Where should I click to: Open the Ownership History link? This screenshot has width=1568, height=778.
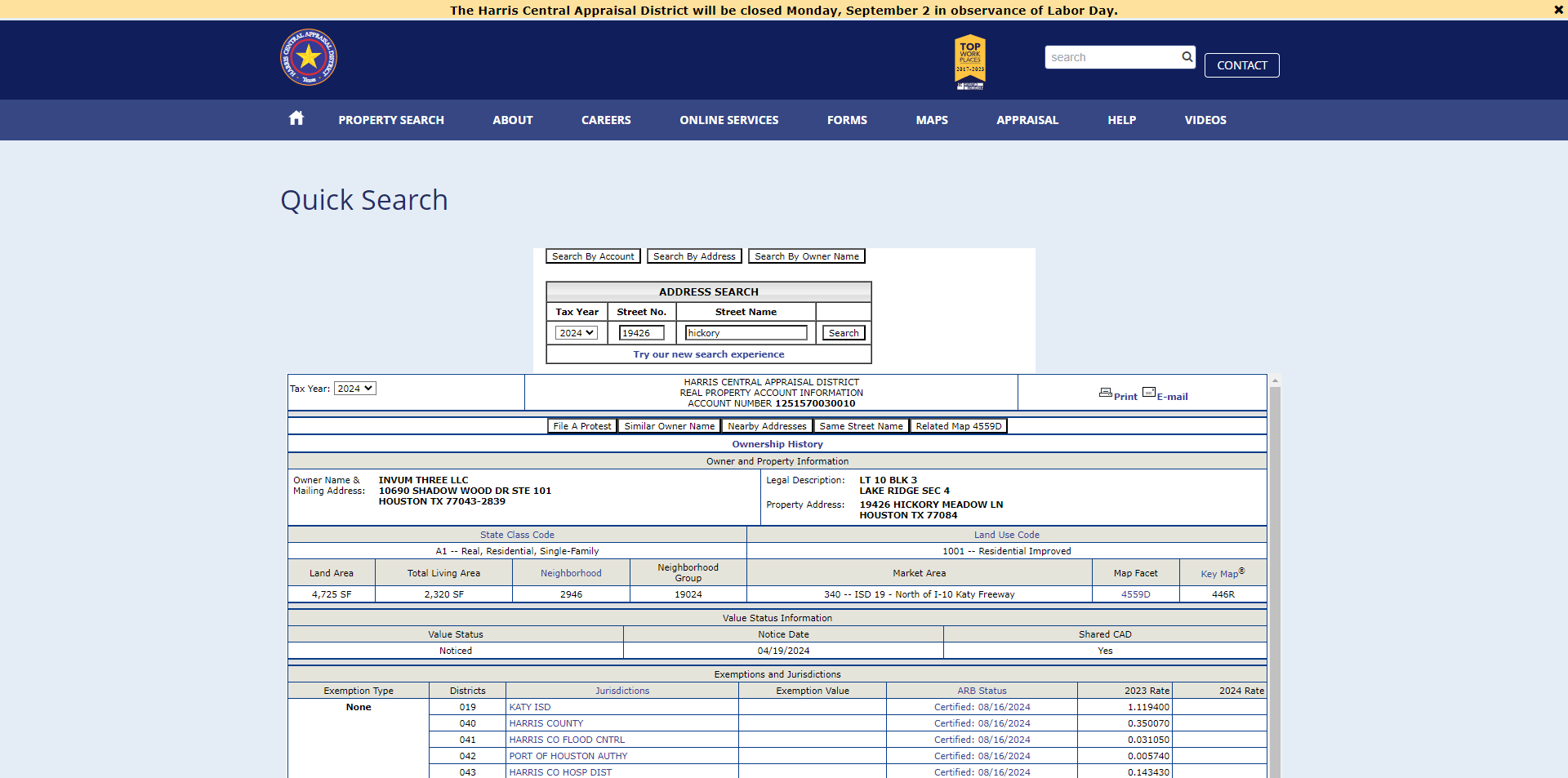777,444
